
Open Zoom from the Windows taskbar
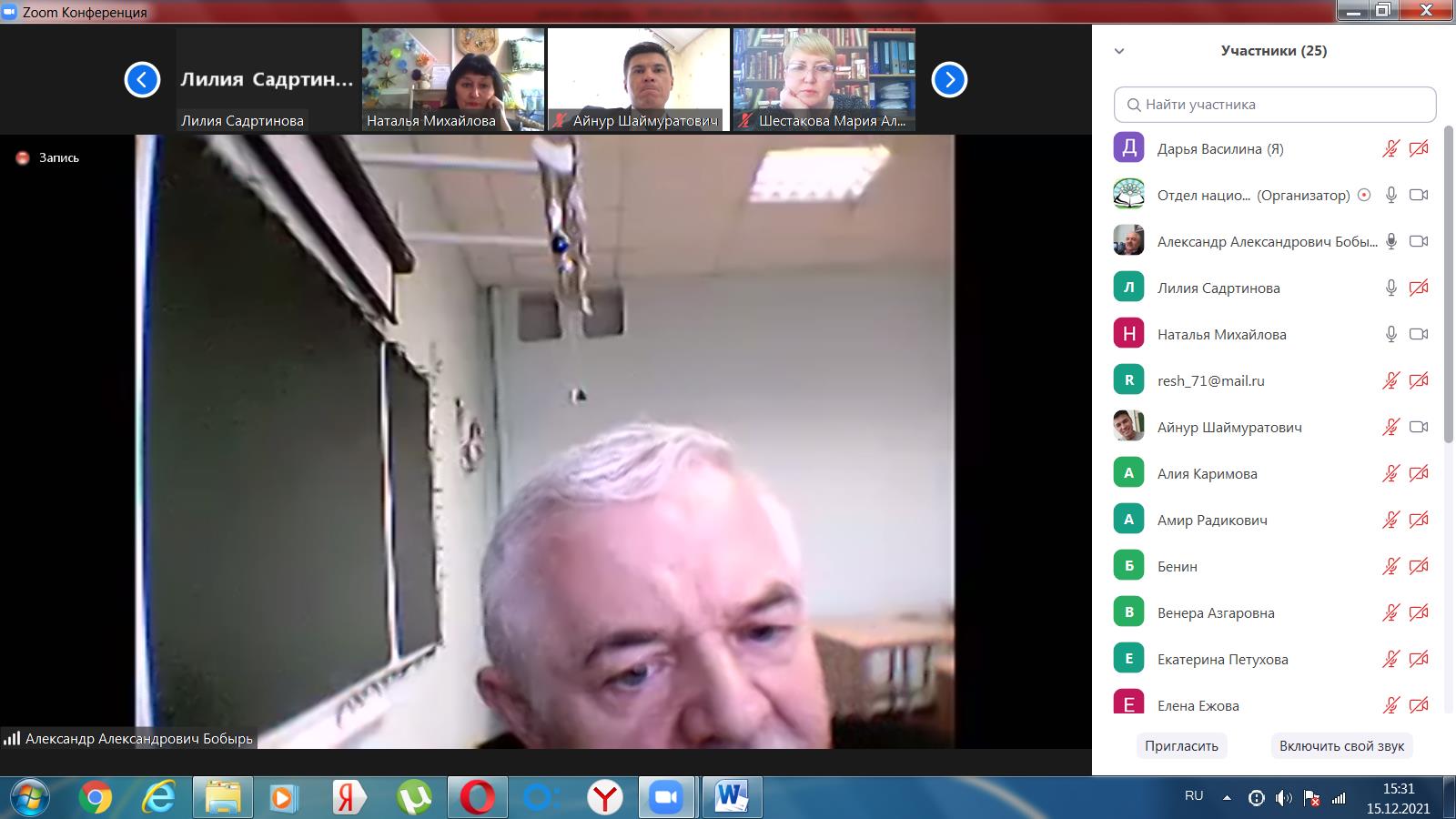coord(666,798)
